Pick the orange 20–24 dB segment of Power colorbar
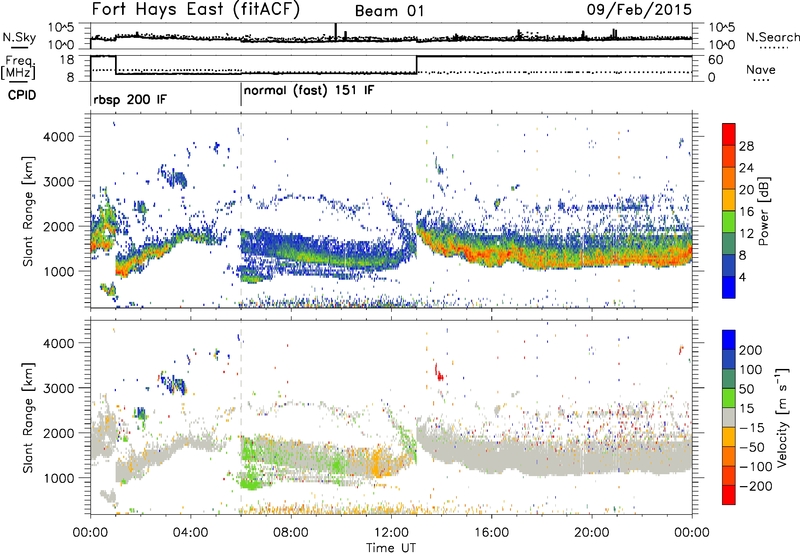 [729, 178]
